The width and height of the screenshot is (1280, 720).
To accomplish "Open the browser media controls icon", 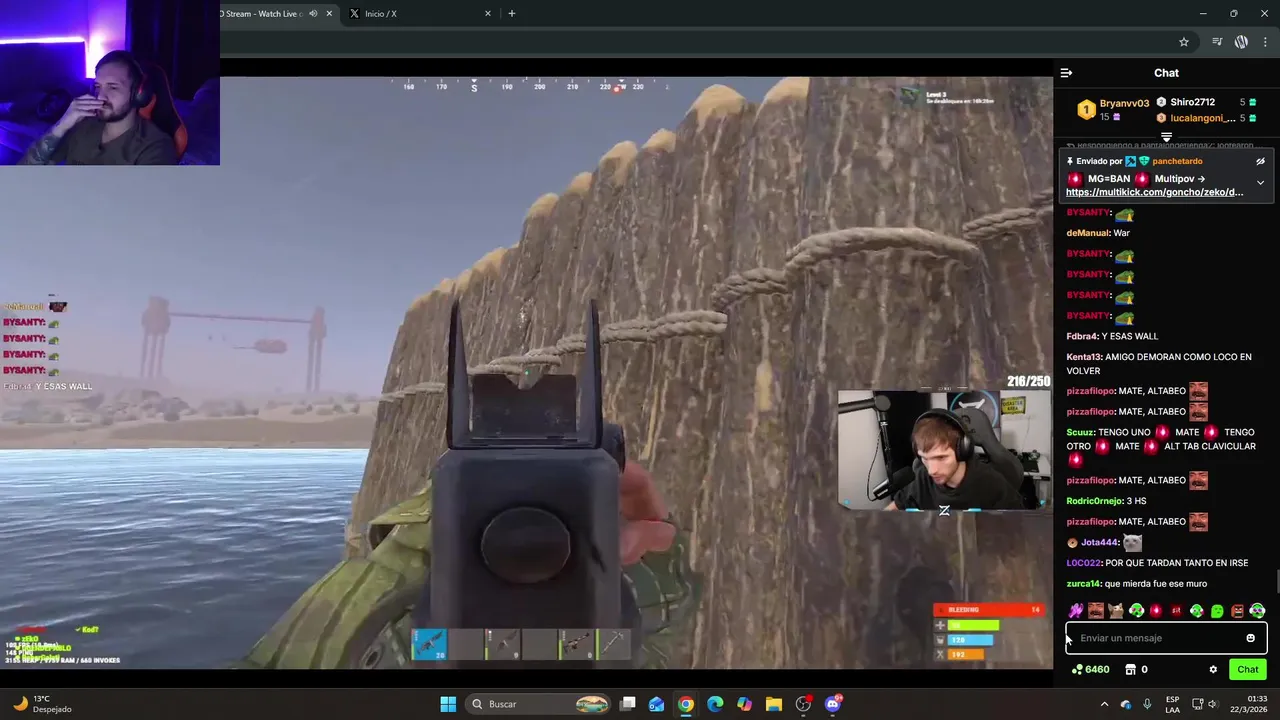I will (1217, 42).
